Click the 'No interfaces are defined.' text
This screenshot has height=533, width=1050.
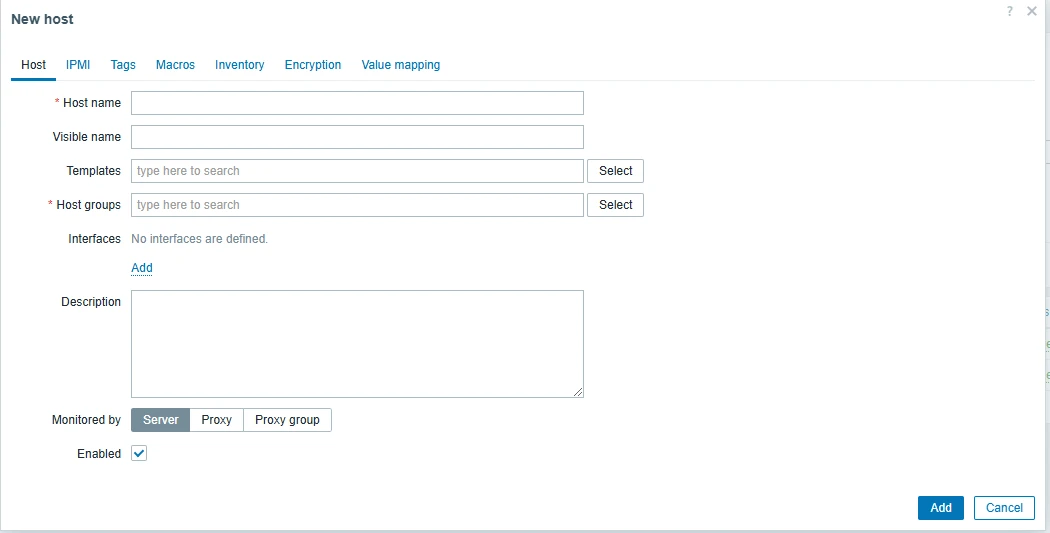point(200,239)
